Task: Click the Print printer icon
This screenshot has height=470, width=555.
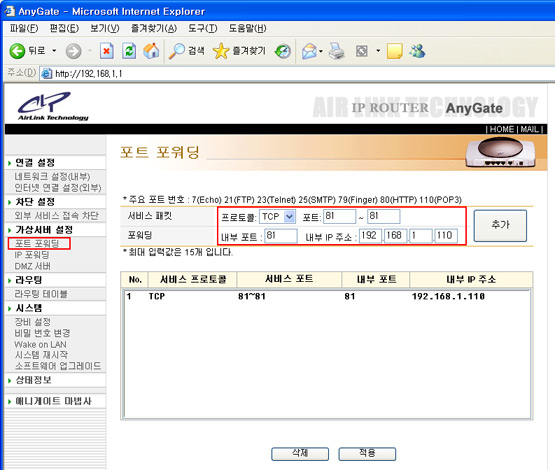Action: click(x=337, y=51)
